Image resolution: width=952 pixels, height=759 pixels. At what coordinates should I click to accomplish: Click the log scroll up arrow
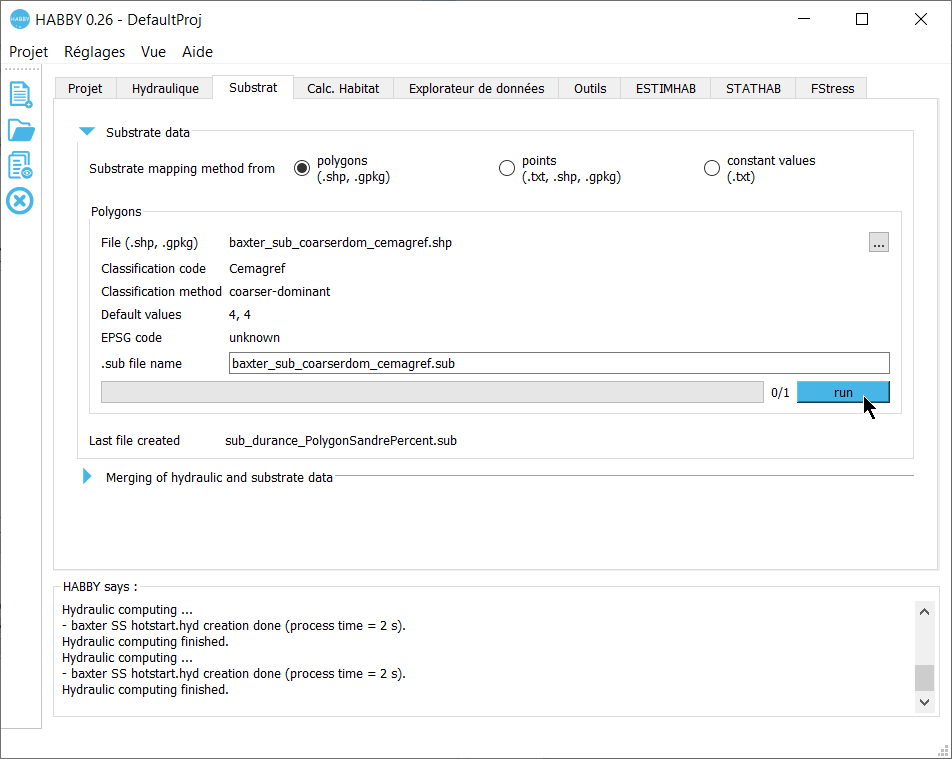924,612
